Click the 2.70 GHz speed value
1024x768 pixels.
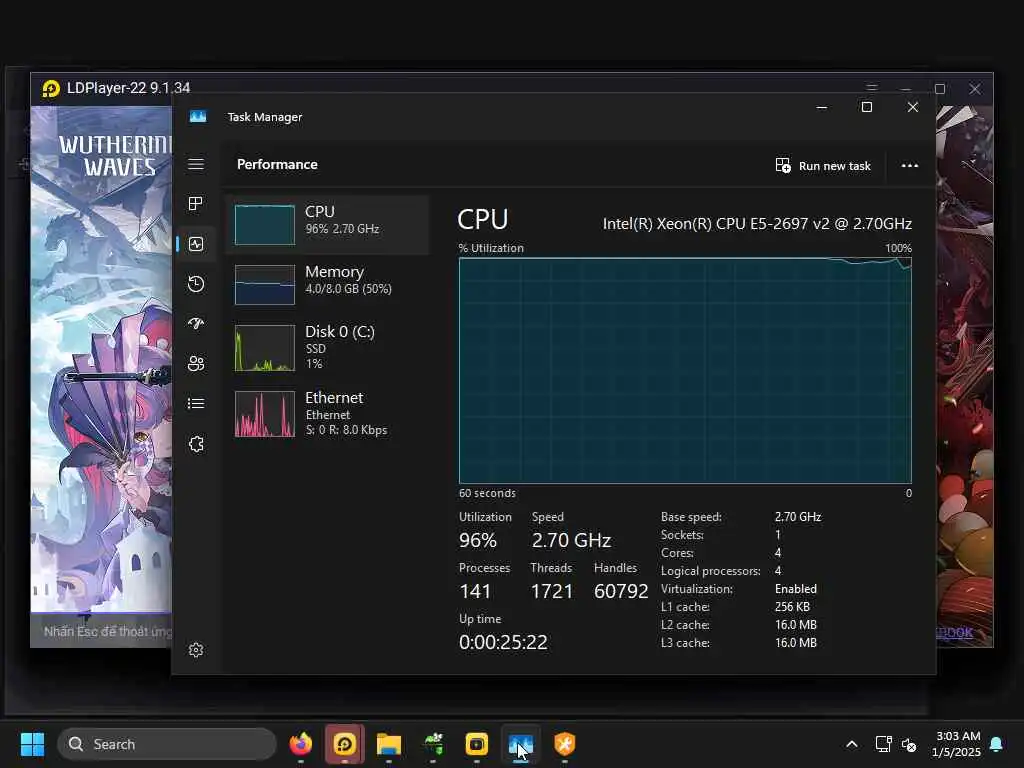point(571,540)
